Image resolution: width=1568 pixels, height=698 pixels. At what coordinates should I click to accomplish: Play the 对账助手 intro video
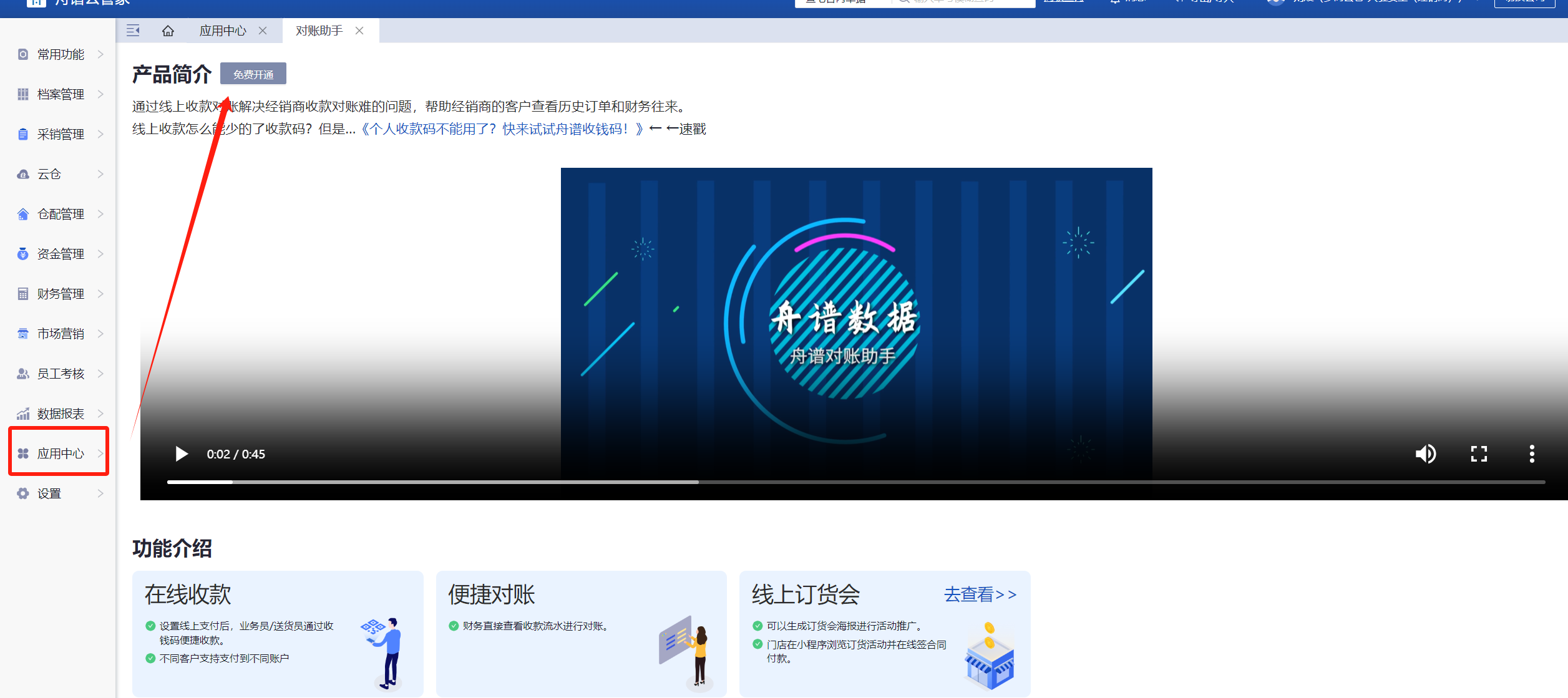coord(182,453)
